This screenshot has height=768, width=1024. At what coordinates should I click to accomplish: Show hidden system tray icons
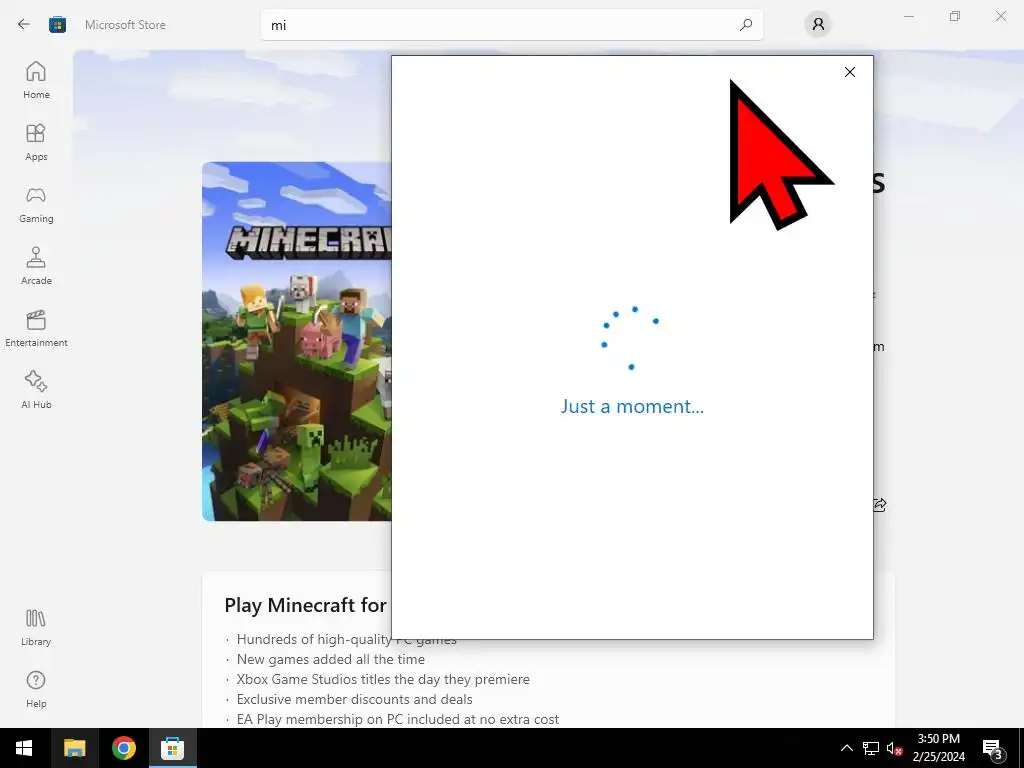(x=846, y=748)
